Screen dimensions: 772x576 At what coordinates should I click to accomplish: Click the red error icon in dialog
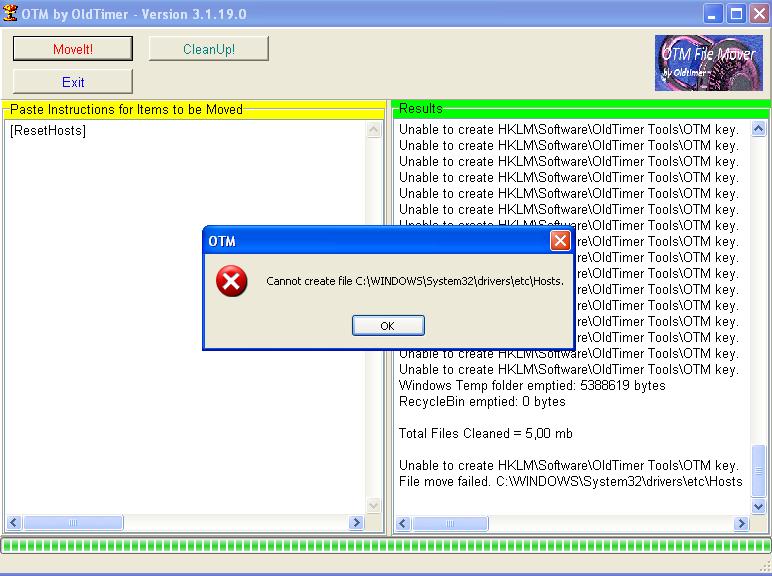(x=231, y=282)
